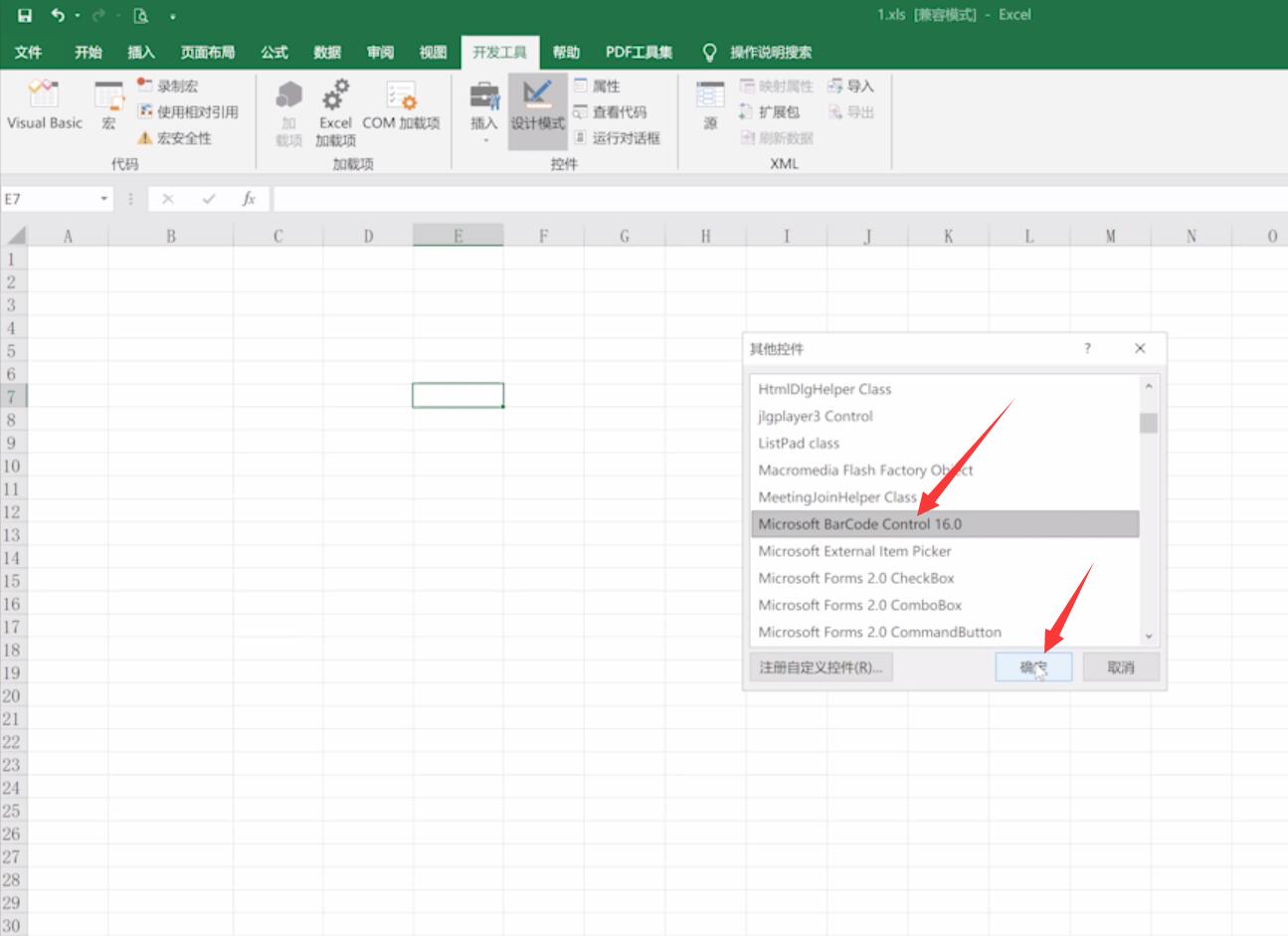Select column B header

[x=171, y=236]
